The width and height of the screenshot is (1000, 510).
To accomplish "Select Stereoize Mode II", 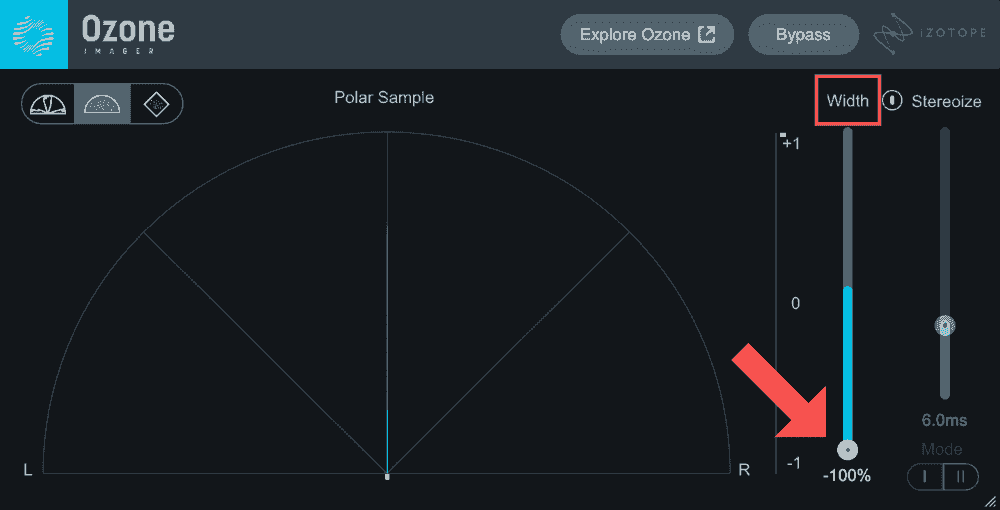I will pyautogui.click(x=961, y=477).
